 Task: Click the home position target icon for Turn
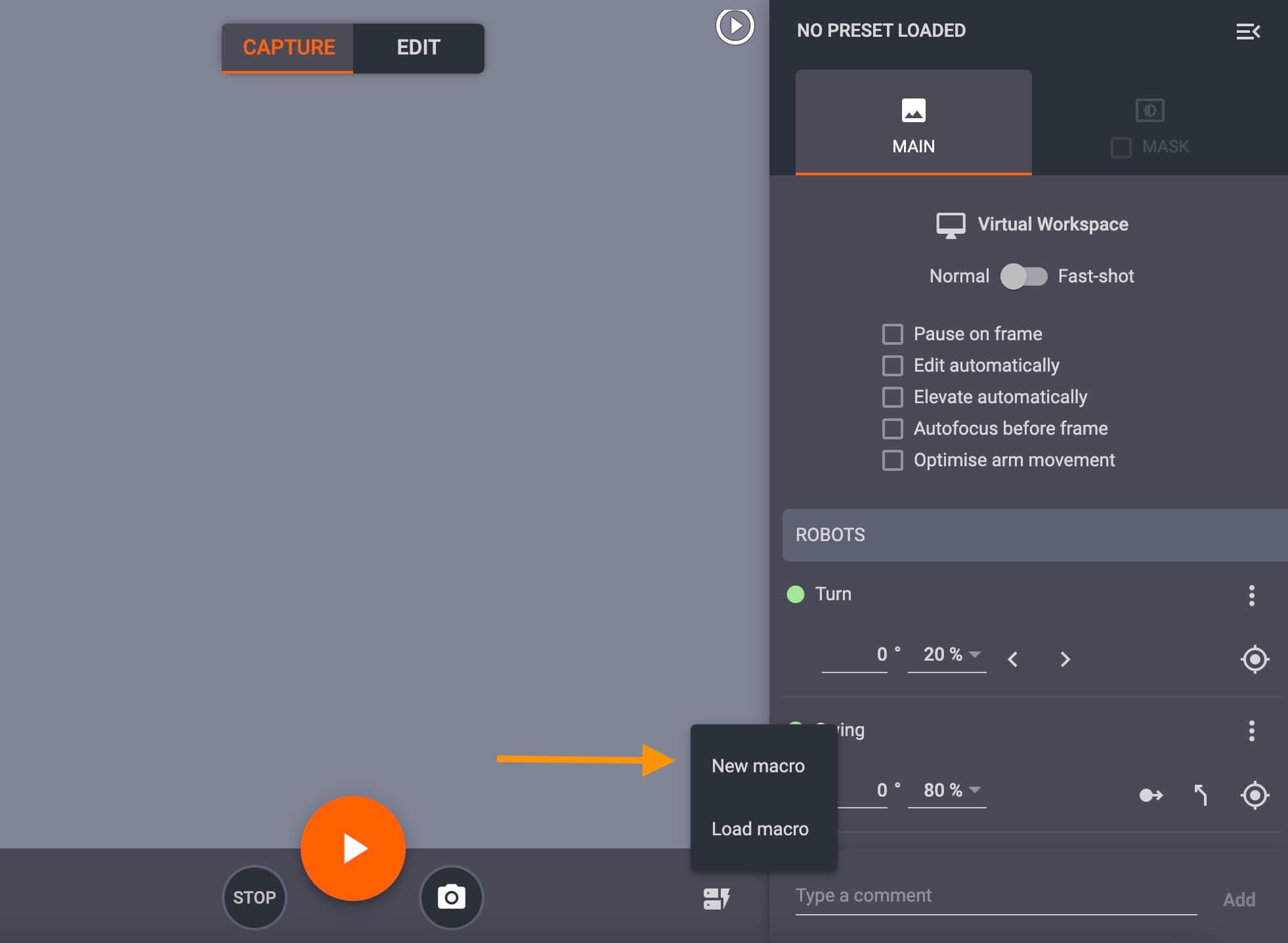[1254, 659]
